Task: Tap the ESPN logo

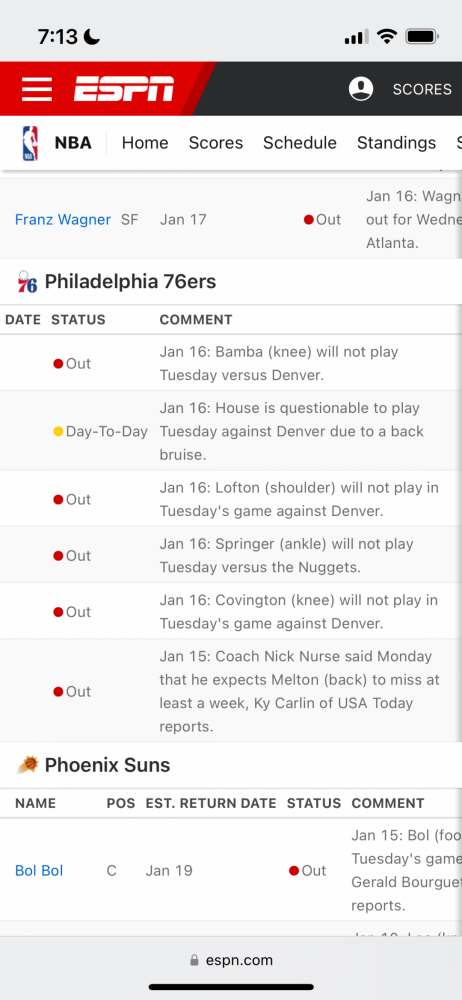Action: pos(123,89)
